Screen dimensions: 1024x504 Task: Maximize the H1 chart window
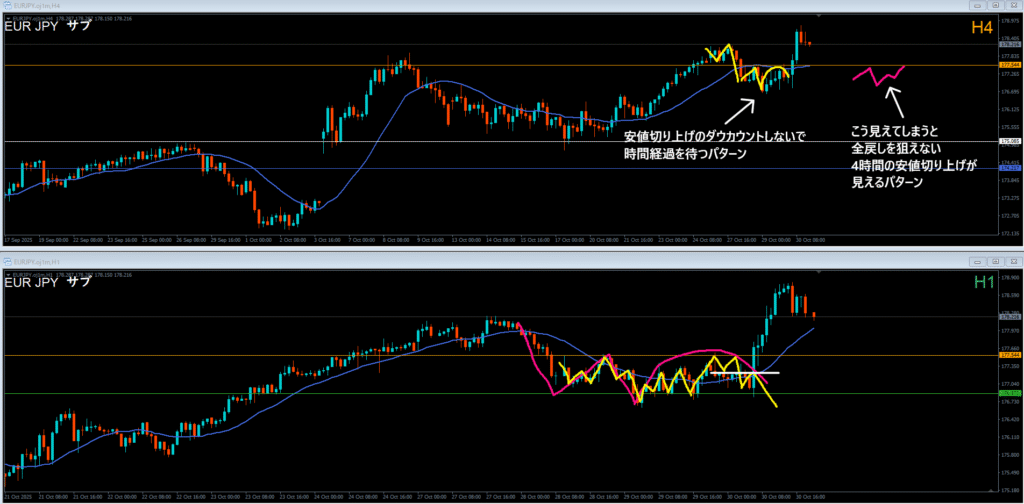point(998,260)
